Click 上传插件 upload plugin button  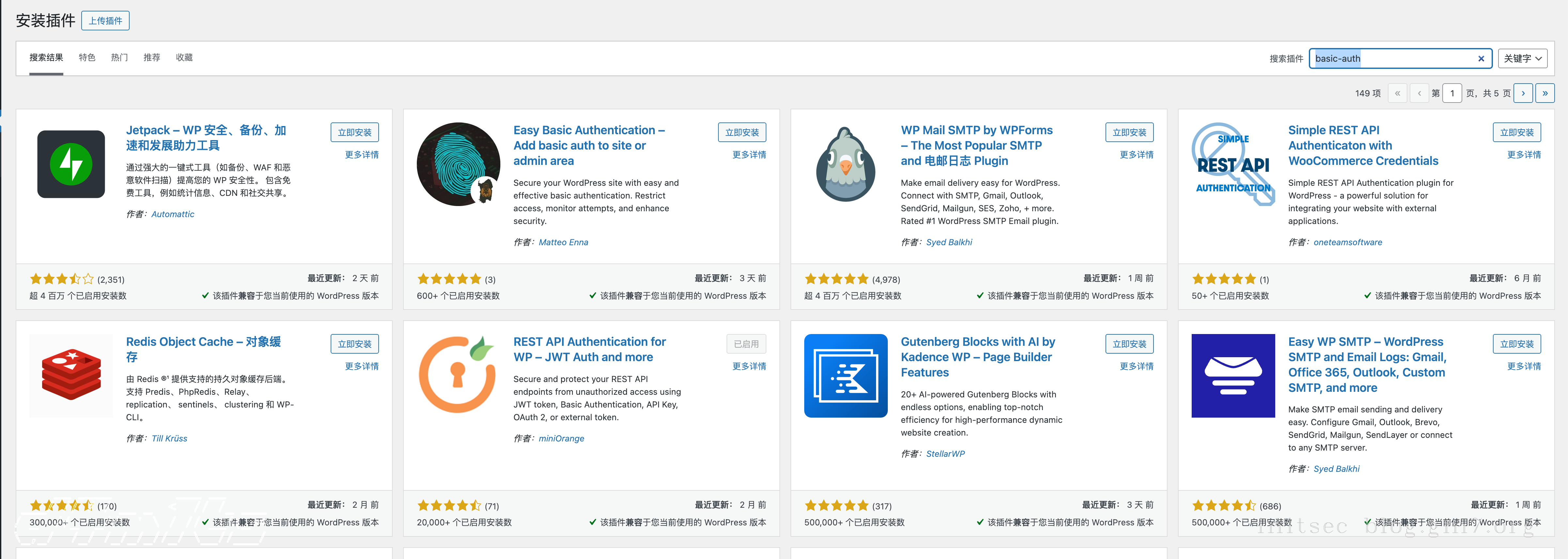pyautogui.click(x=105, y=21)
